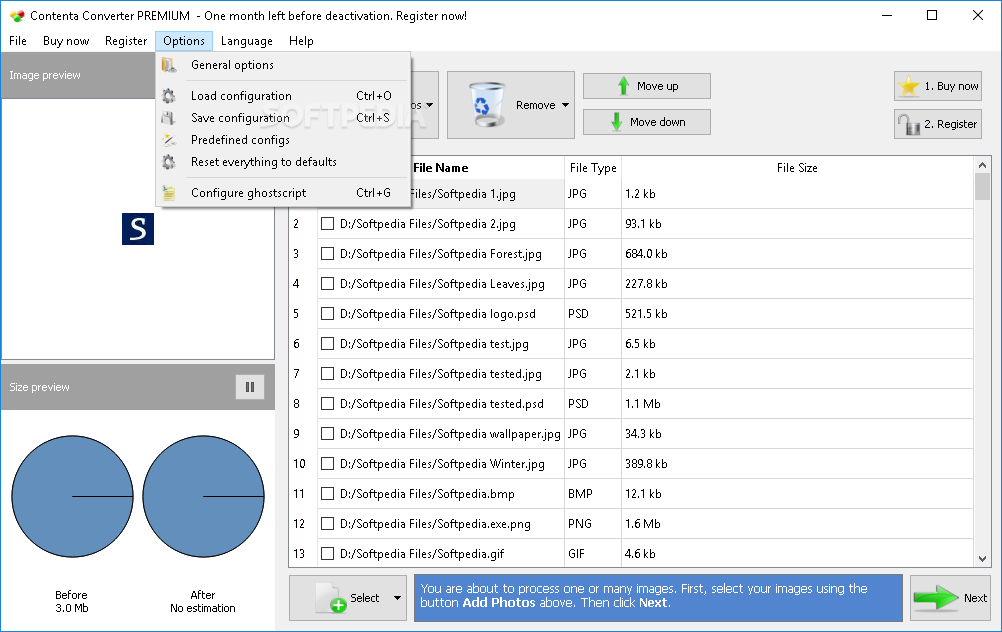Open the Register menu
This screenshot has width=1002, height=632.
126,41
